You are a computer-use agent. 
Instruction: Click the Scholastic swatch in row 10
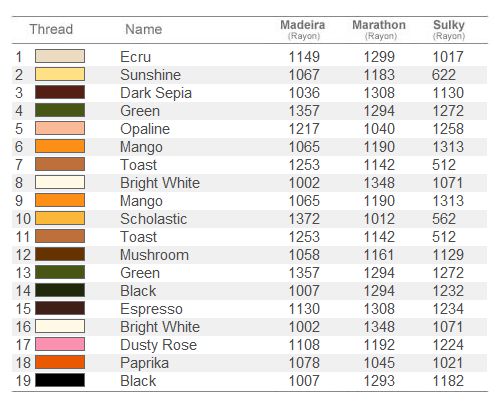pos(60,218)
